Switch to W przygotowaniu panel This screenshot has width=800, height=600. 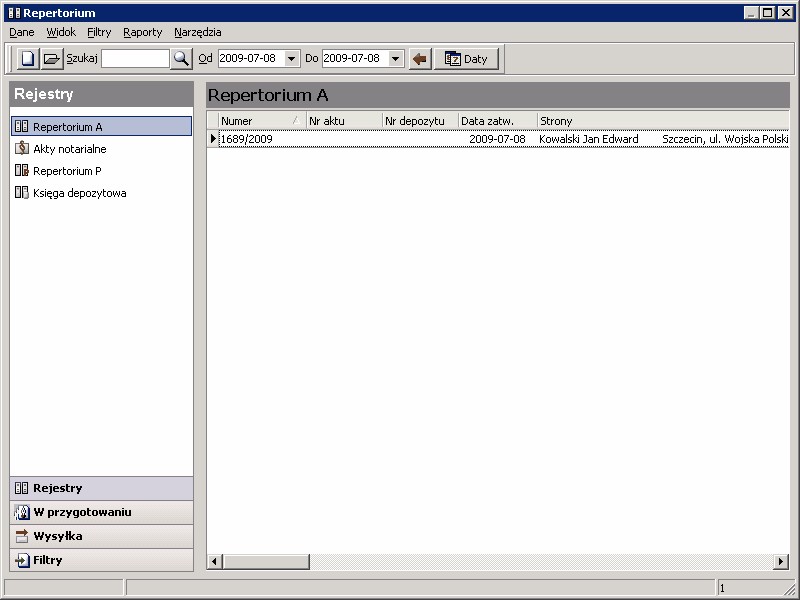coord(82,512)
